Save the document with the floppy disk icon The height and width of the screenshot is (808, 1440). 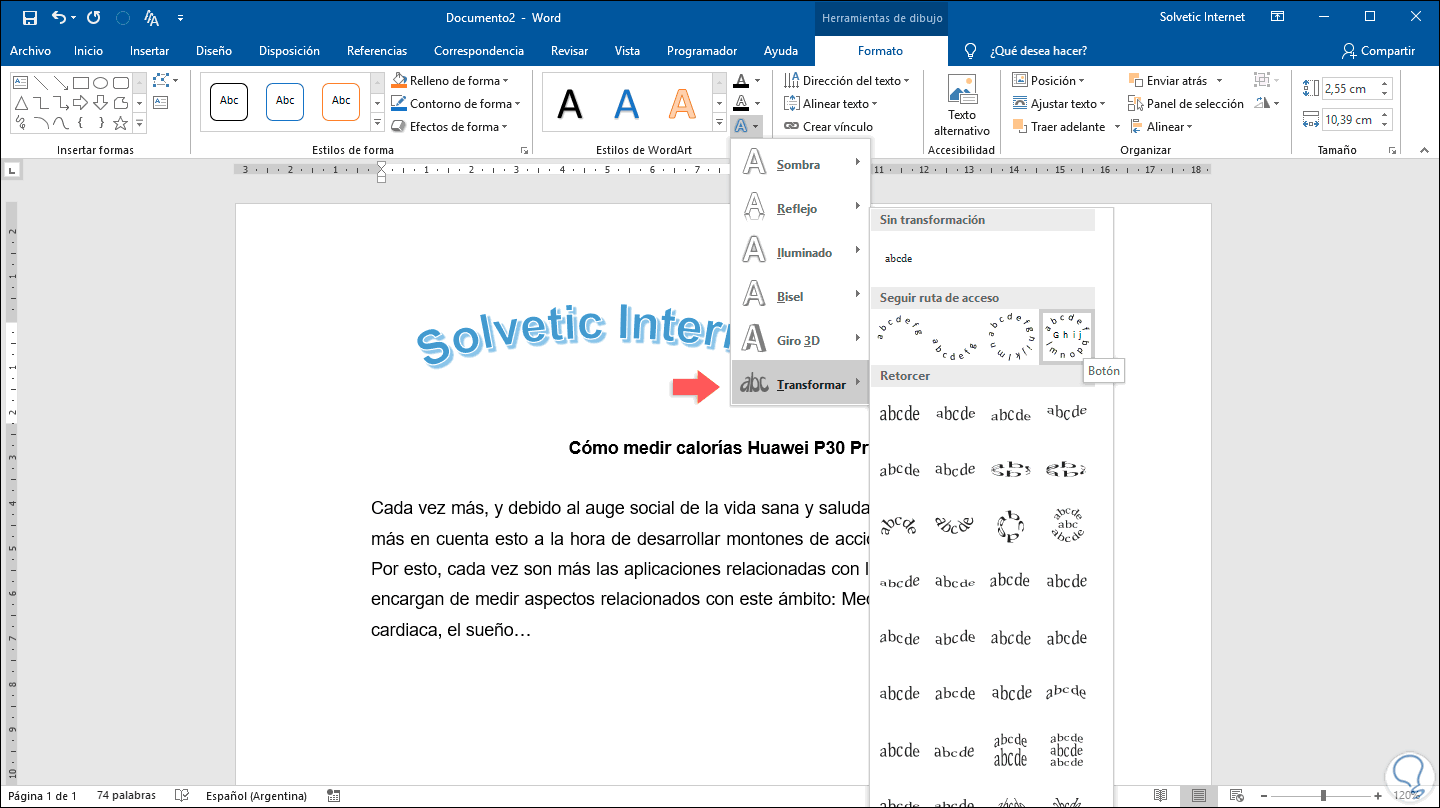coord(29,18)
